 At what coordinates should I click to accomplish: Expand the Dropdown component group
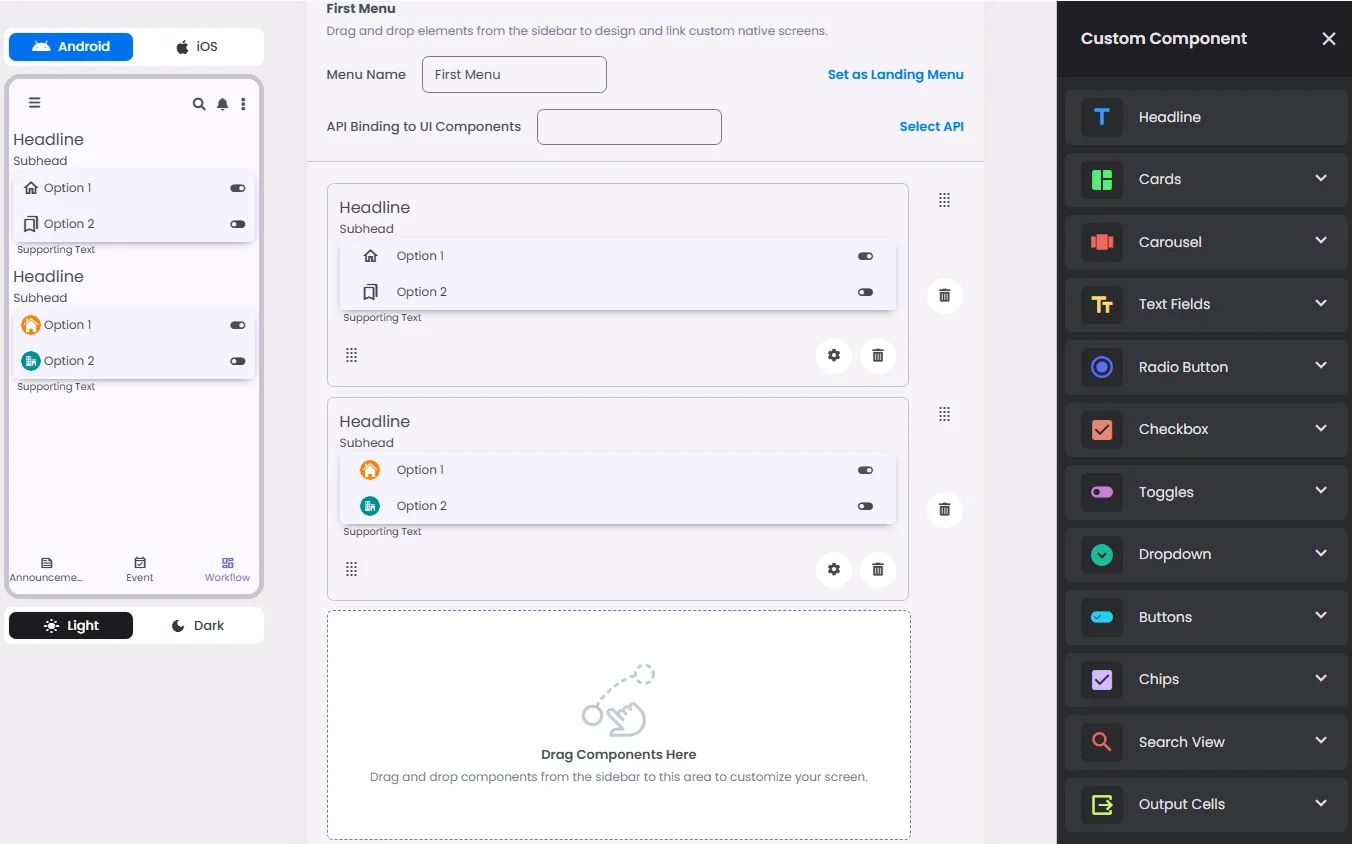[1206, 554]
